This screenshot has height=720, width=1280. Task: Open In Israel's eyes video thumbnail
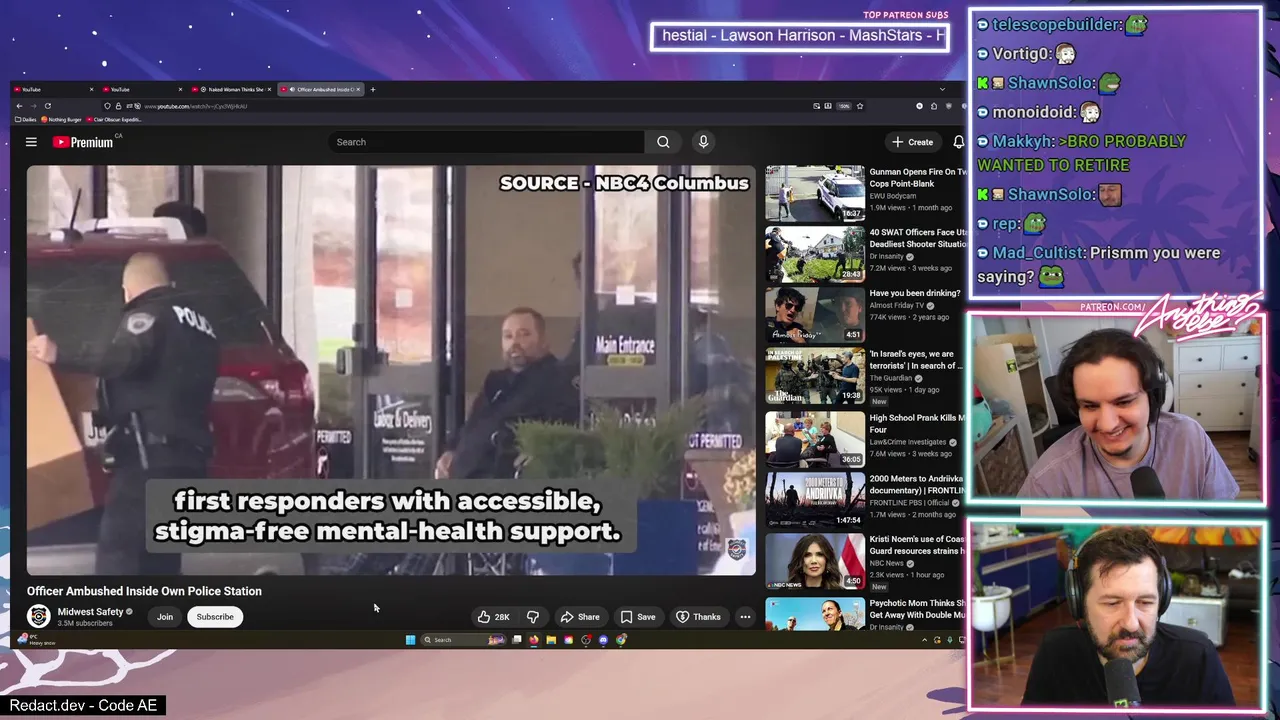coord(815,376)
